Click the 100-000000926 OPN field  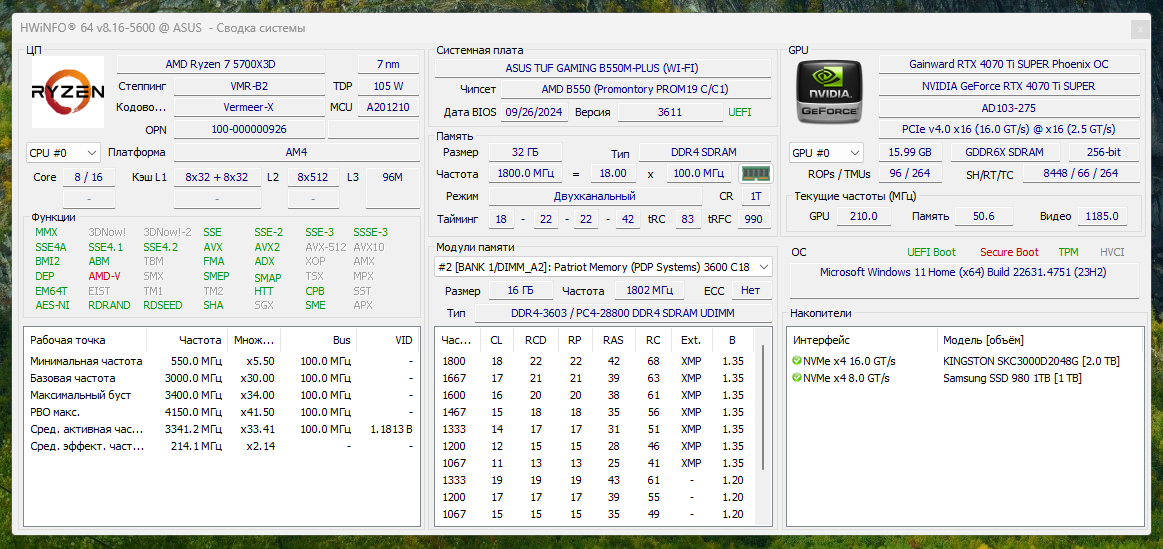pos(248,130)
